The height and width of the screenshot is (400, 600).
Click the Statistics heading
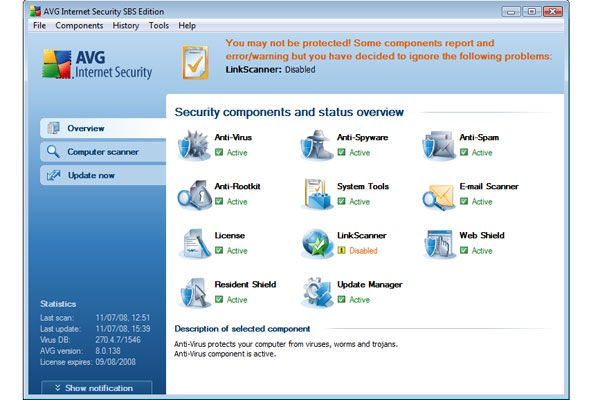point(58,304)
